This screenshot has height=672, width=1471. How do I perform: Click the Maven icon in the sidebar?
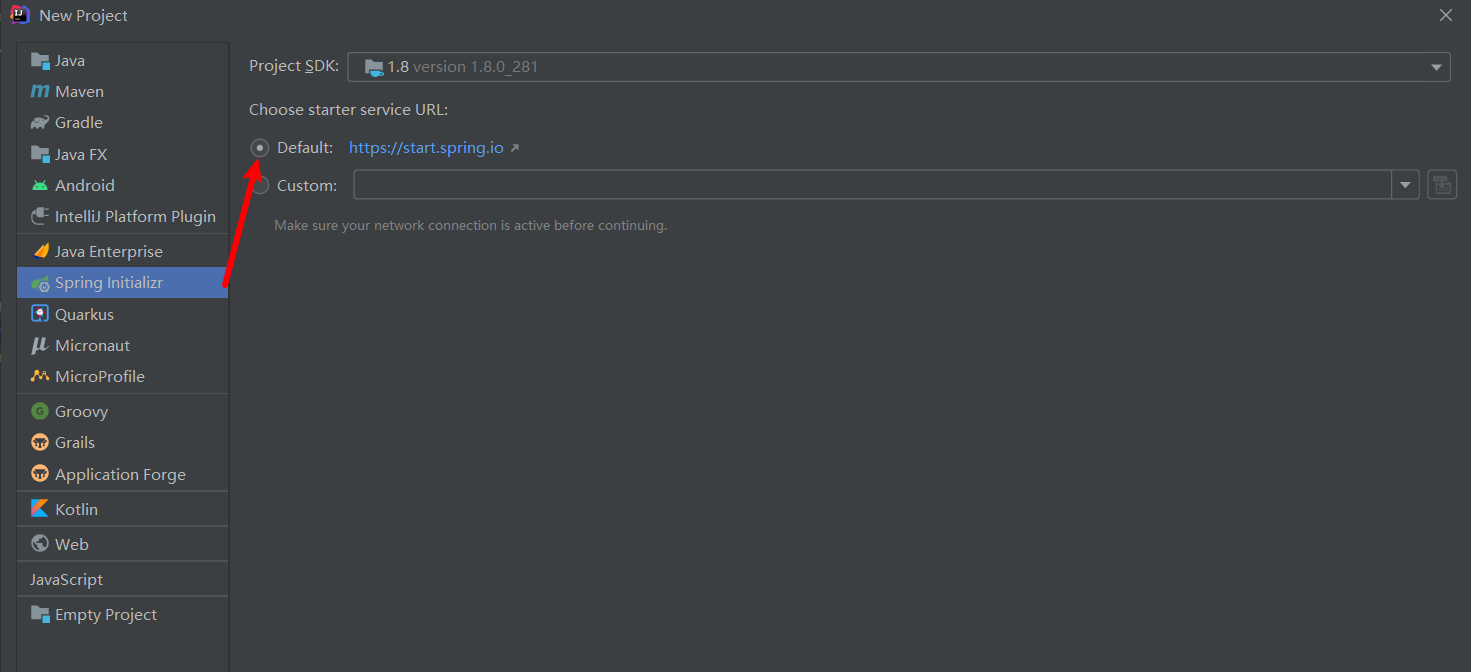[40, 91]
